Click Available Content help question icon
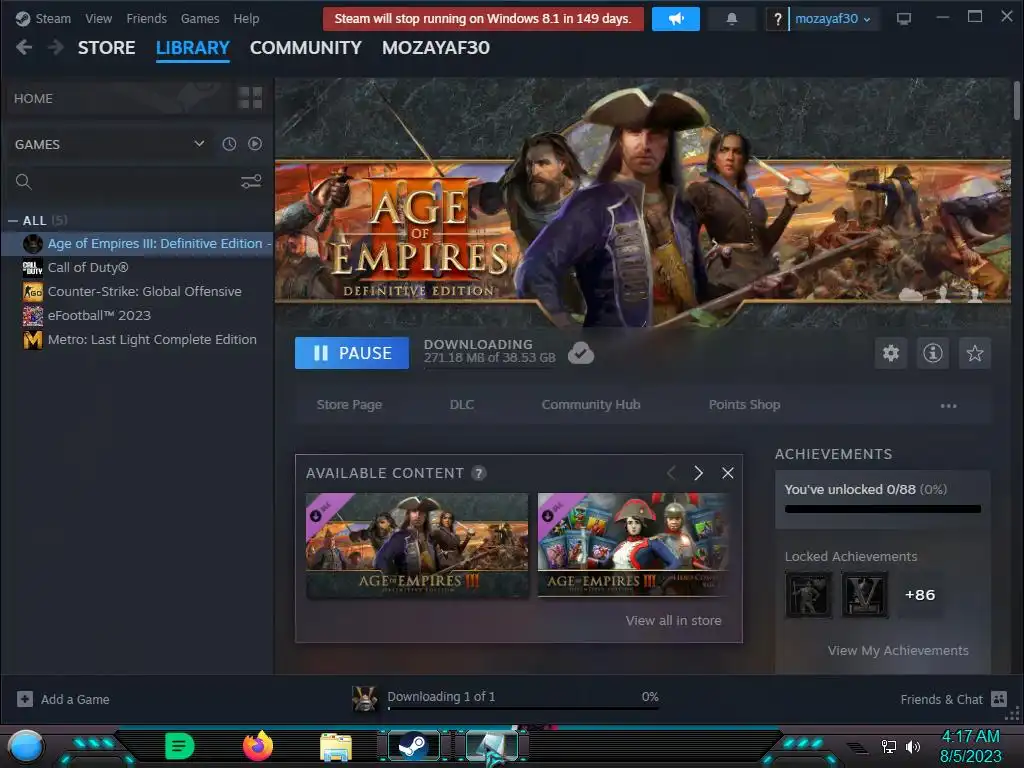The width and height of the screenshot is (1024, 768). click(479, 473)
